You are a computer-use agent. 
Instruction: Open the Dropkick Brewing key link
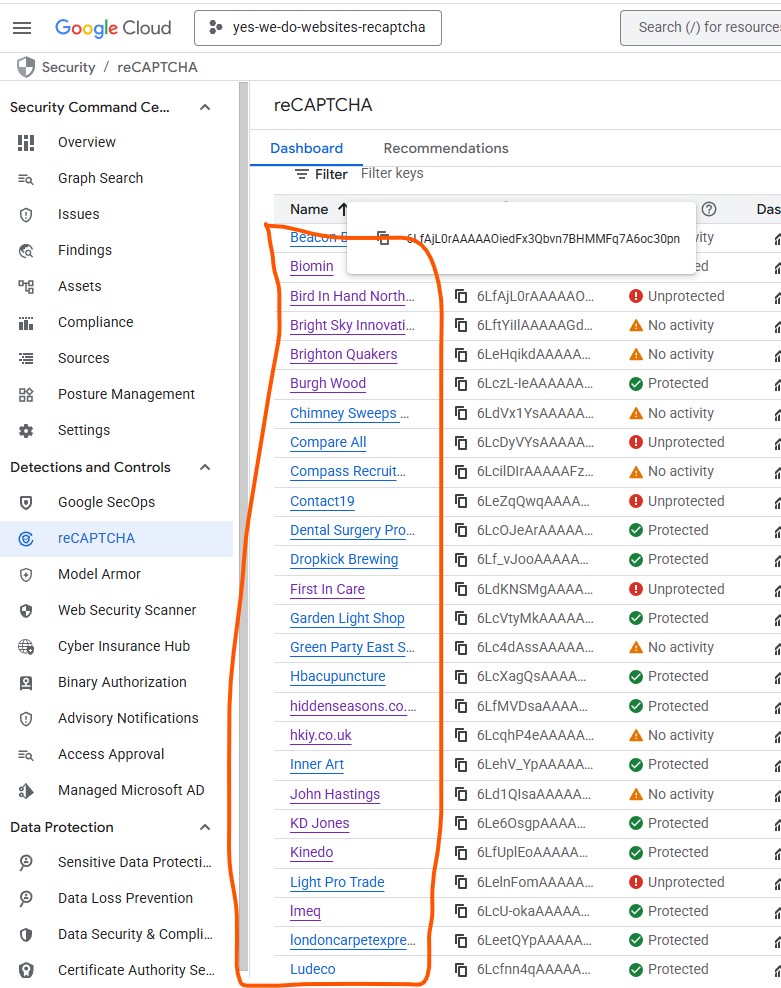[344, 559]
